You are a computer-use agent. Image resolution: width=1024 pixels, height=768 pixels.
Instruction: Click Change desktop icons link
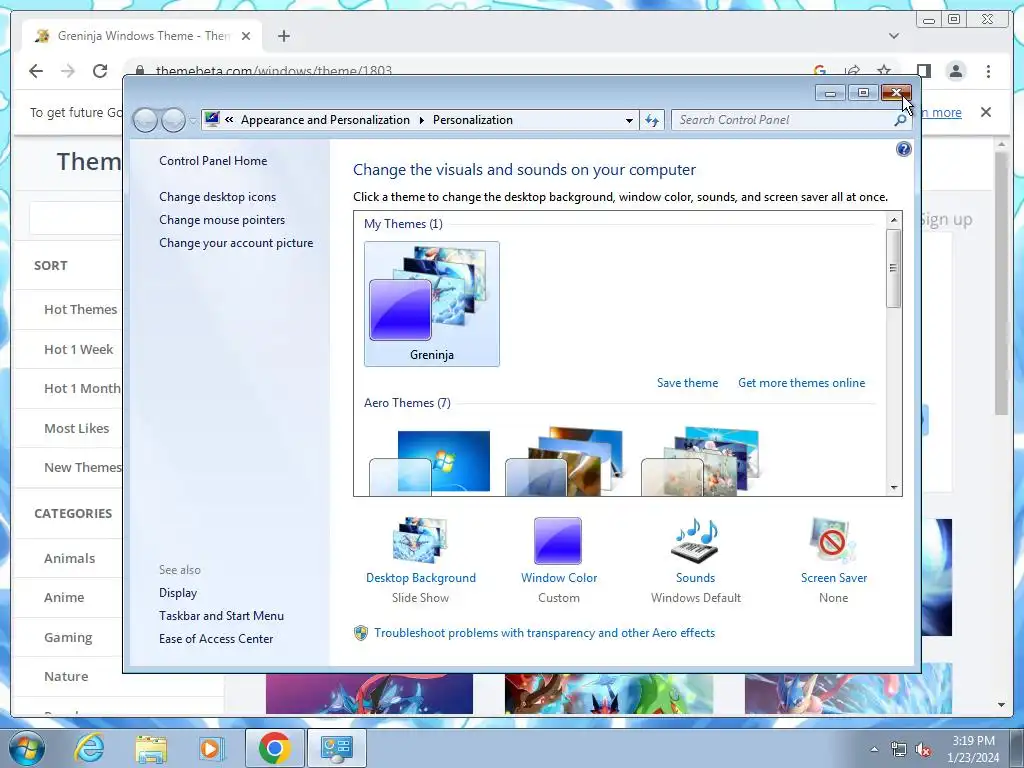[x=217, y=197]
